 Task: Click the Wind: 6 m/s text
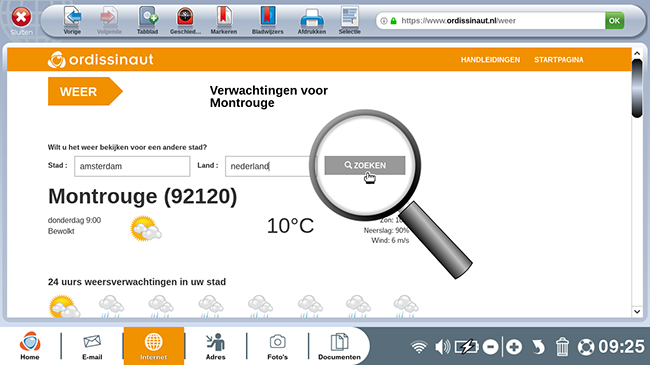point(390,241)
